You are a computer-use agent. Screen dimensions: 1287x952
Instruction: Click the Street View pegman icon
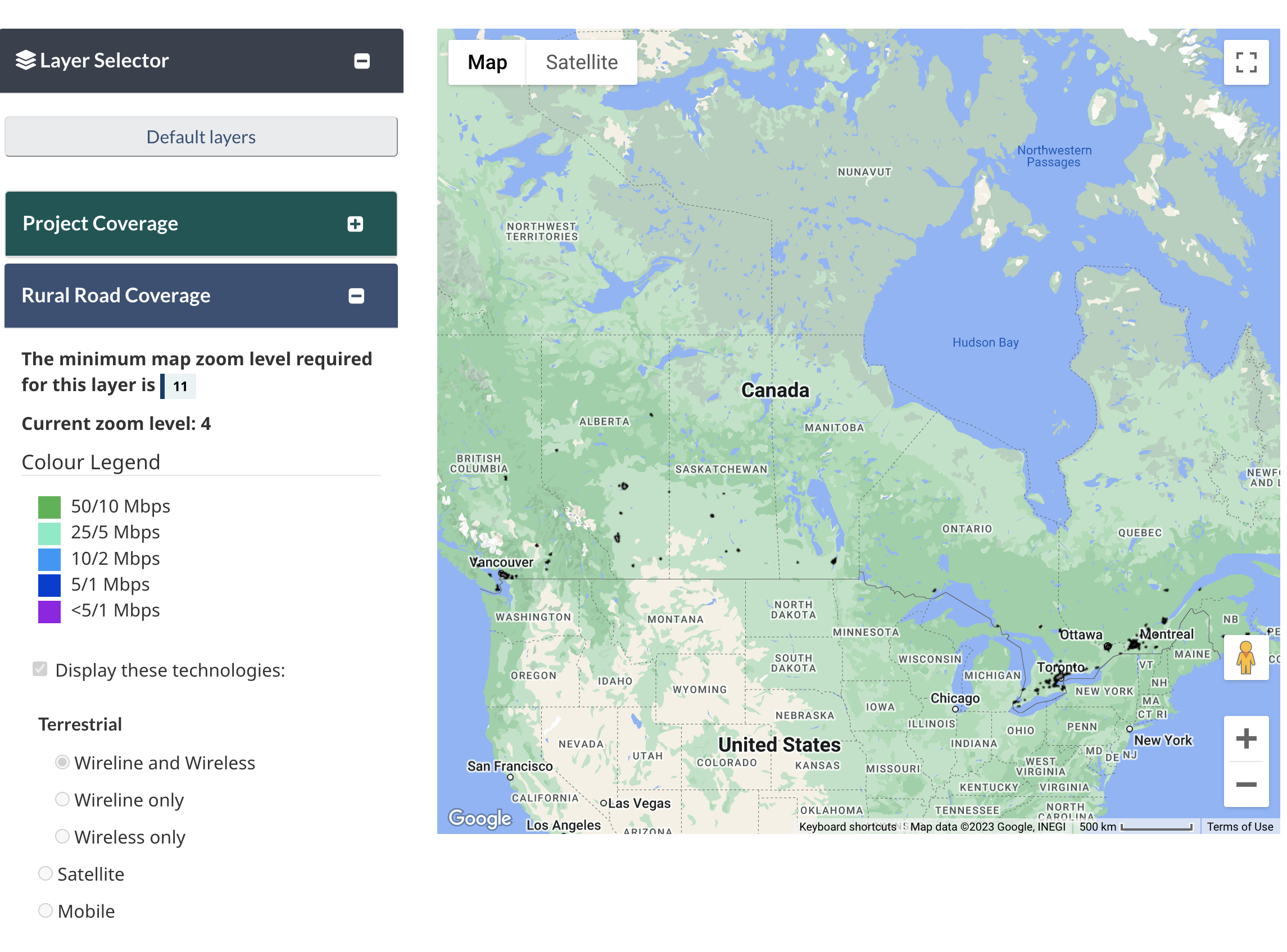click(x=1245, y=658)
